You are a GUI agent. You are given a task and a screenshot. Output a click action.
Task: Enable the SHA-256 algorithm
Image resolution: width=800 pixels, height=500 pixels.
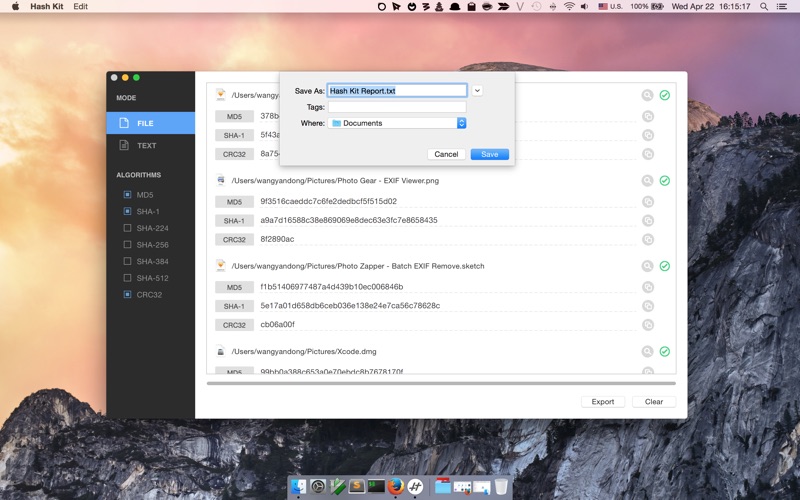[128, 244]
